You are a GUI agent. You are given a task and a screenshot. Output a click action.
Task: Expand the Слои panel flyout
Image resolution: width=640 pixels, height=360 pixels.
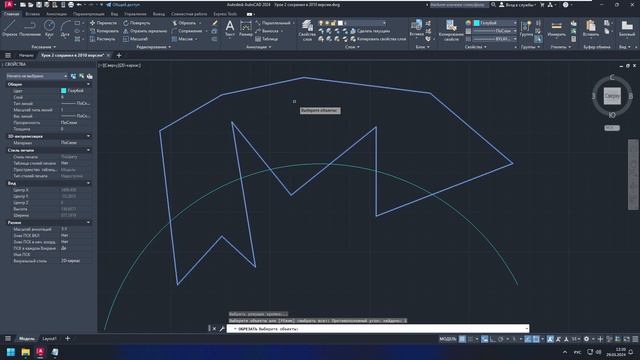[352, 47]
